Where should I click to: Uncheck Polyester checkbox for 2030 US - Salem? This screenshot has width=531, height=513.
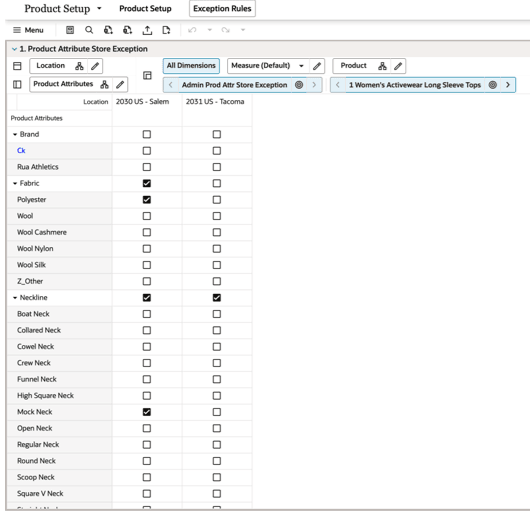click(x=147, y=200)
